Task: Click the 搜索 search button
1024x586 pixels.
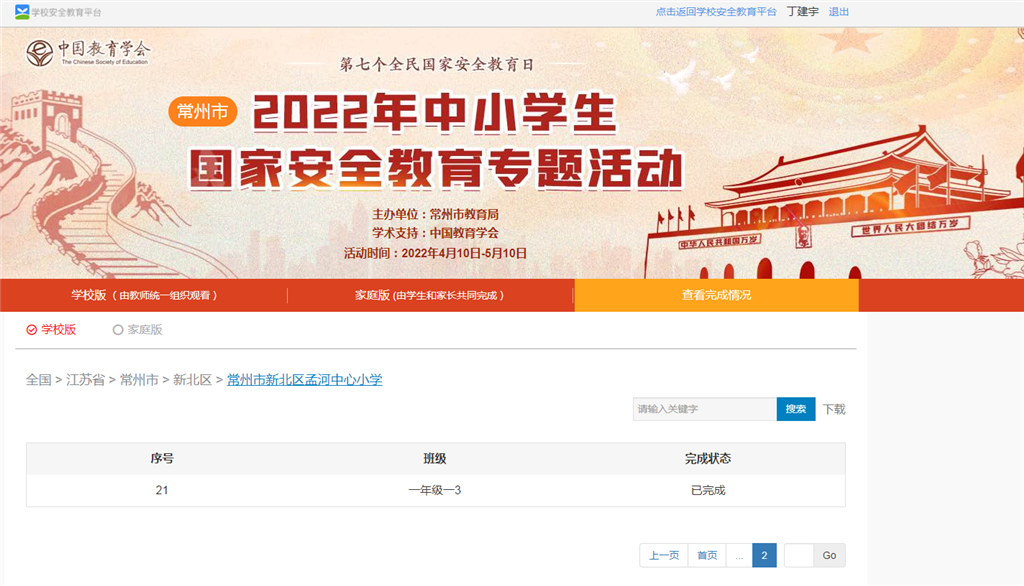Action: pyautogui.click(x=795, y=409)
